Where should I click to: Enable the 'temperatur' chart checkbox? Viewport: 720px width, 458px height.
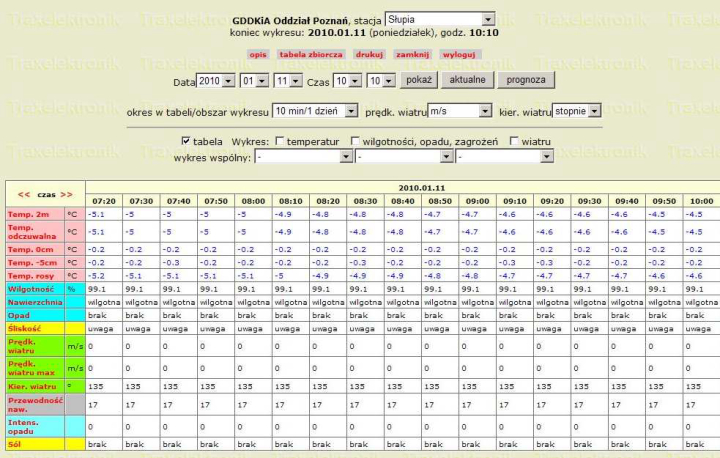click(279, 141)
